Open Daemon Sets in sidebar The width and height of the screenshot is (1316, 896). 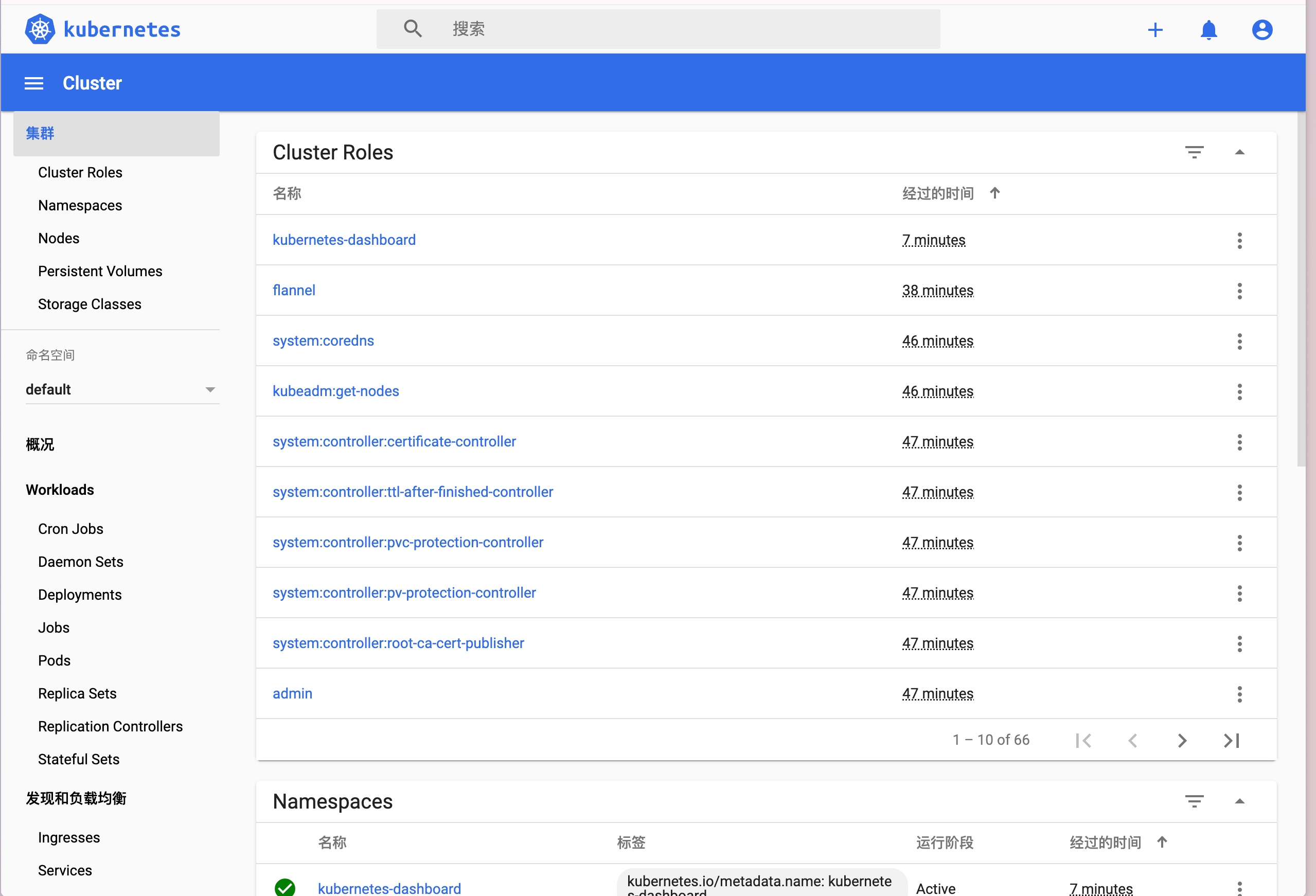click(80, 562)
